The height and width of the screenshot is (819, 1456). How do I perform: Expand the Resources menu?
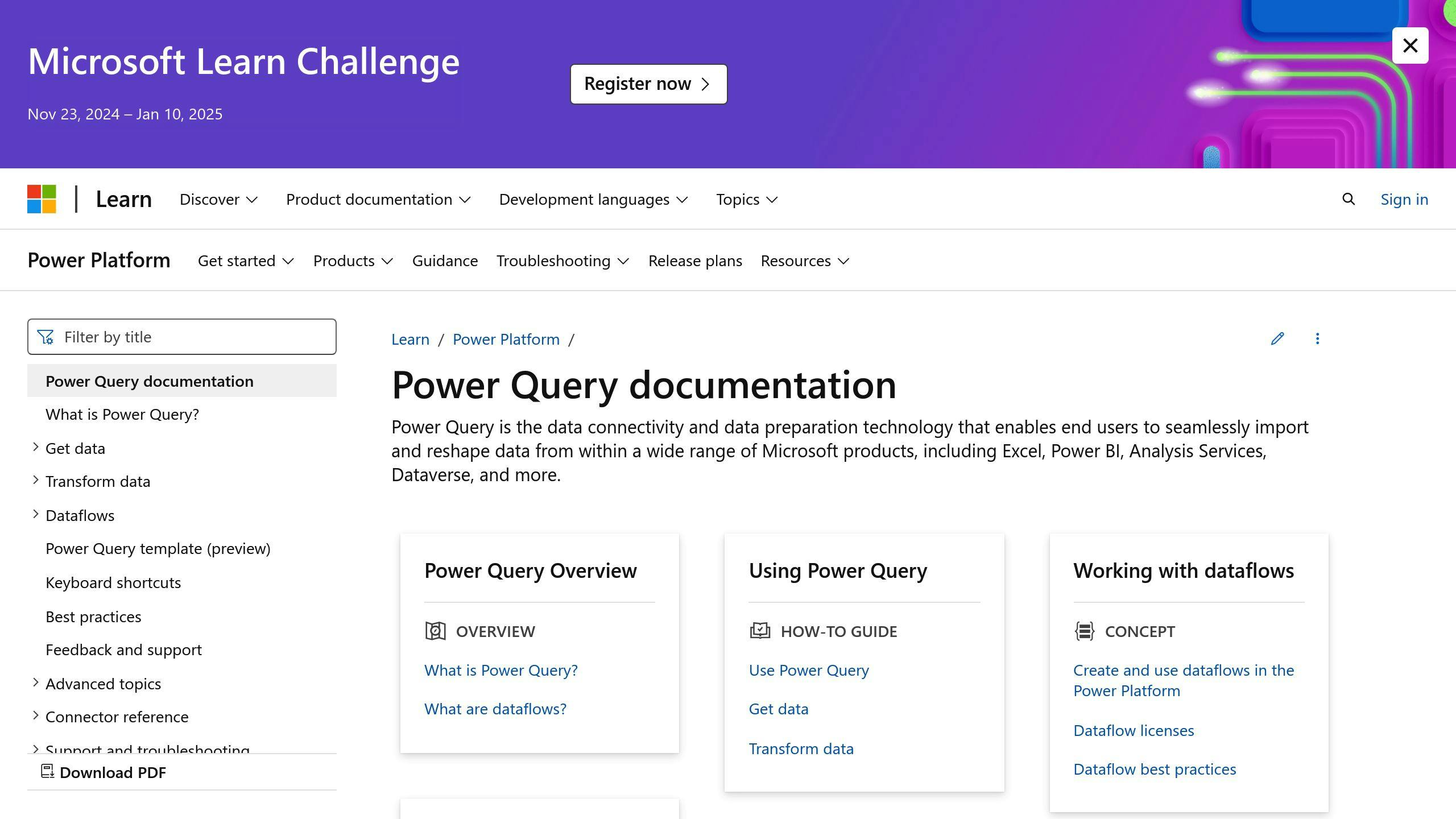click(805, 260)
